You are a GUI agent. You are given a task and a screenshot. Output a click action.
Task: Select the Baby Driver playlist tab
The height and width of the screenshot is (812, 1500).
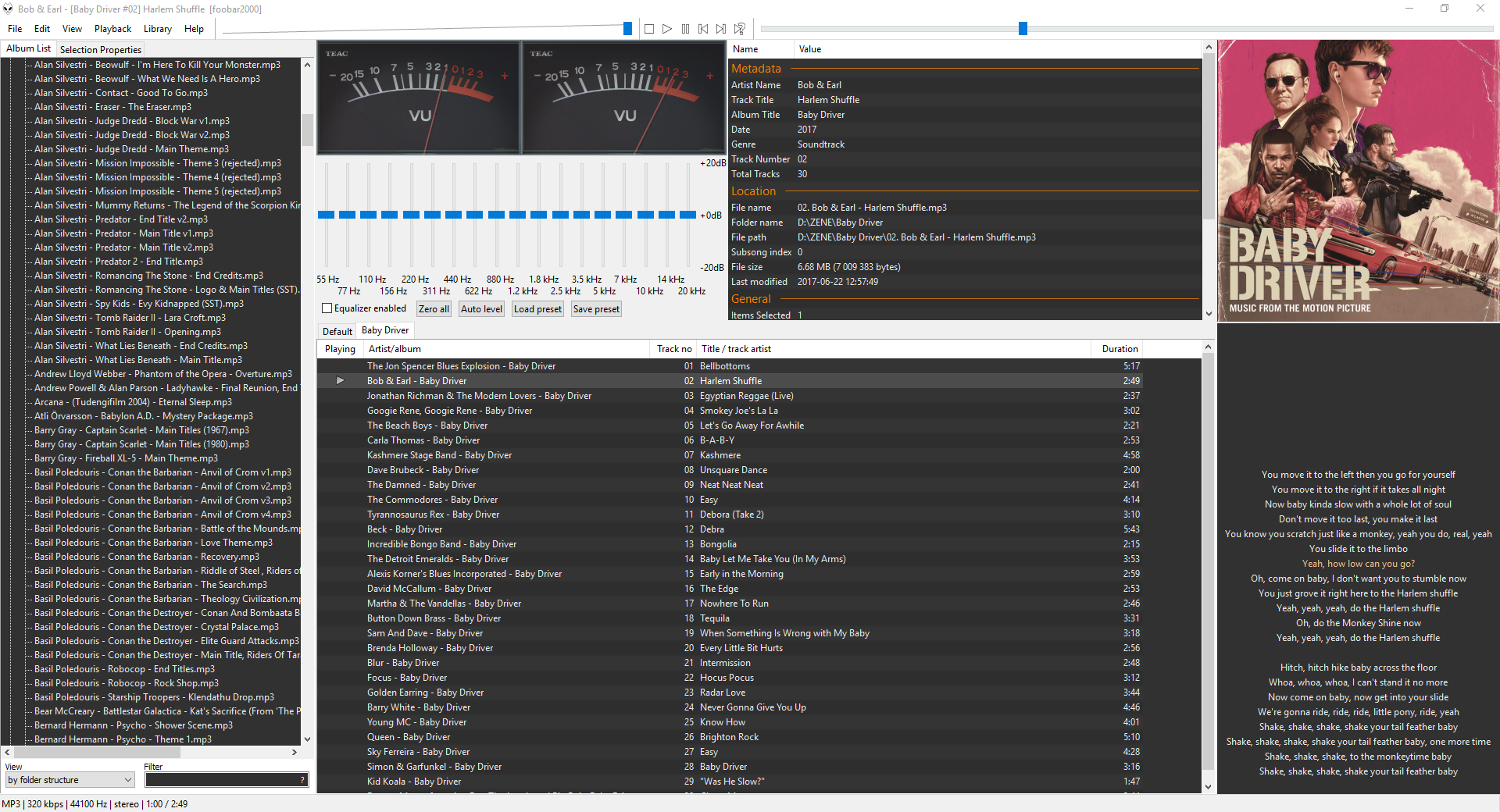(x=385, y=330)
